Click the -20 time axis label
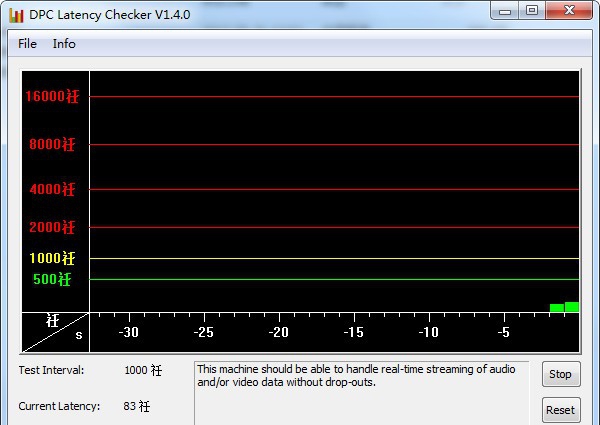 [x=279, y=332]
